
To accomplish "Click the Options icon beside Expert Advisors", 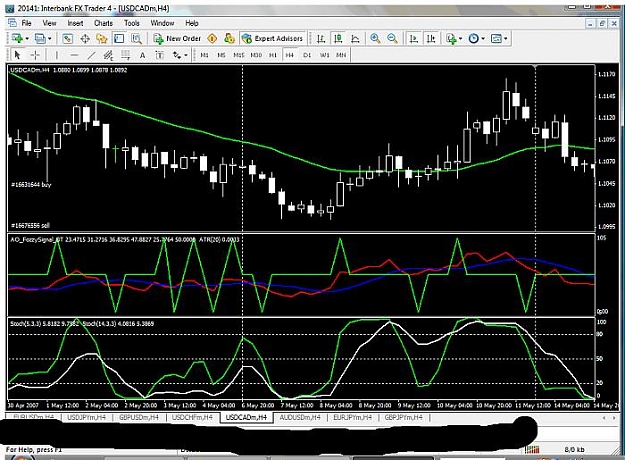I will (x=229, y=38).
